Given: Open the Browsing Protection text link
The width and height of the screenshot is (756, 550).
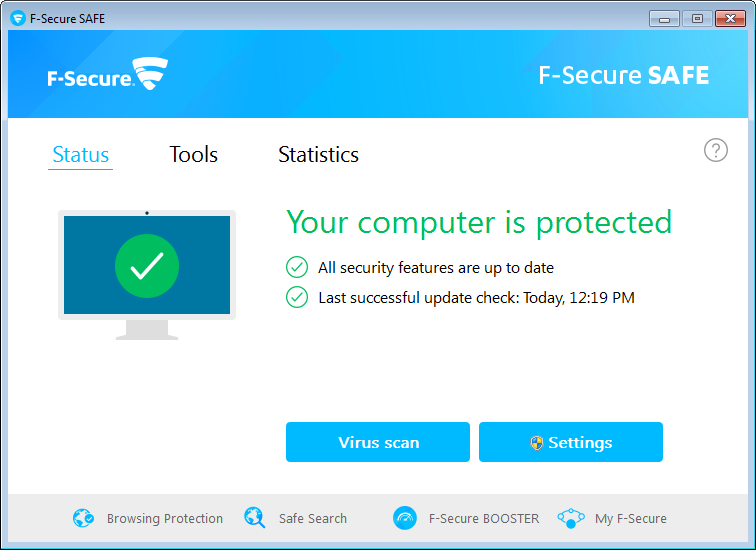Looking at the screenshot, I should click(165, 518).
